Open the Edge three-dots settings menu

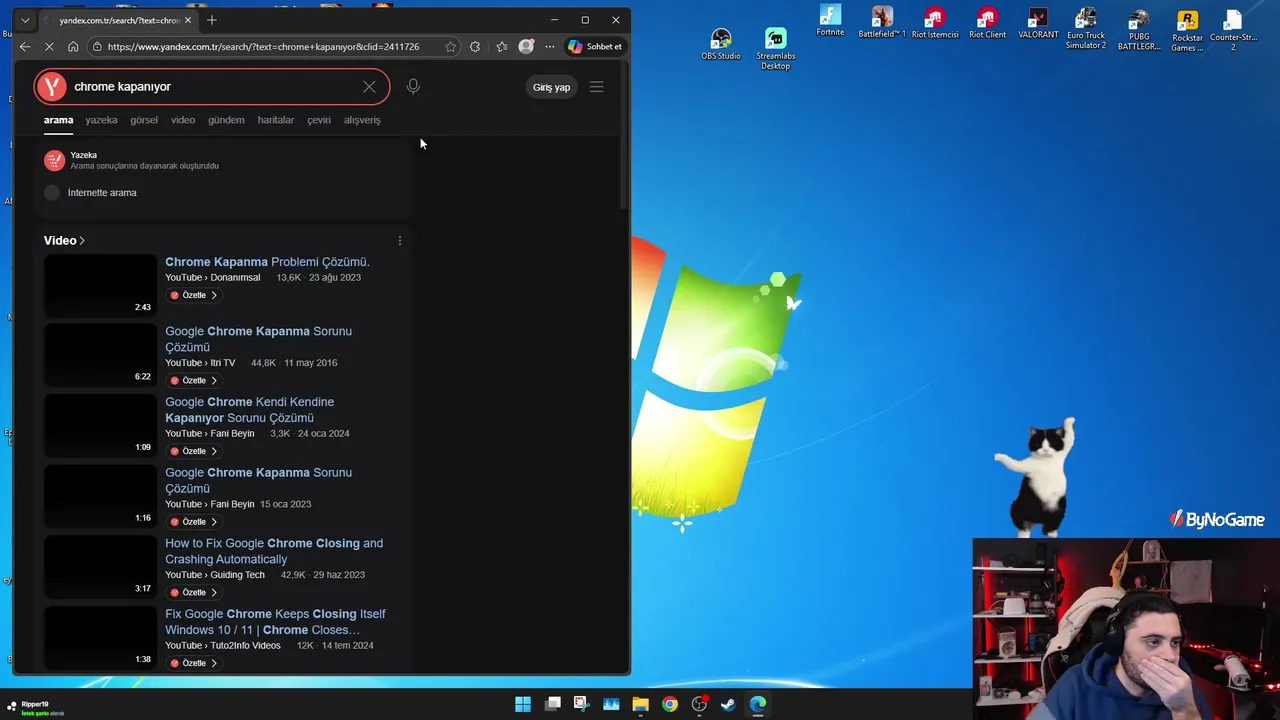pyautogui.click(x=549, y=46)
